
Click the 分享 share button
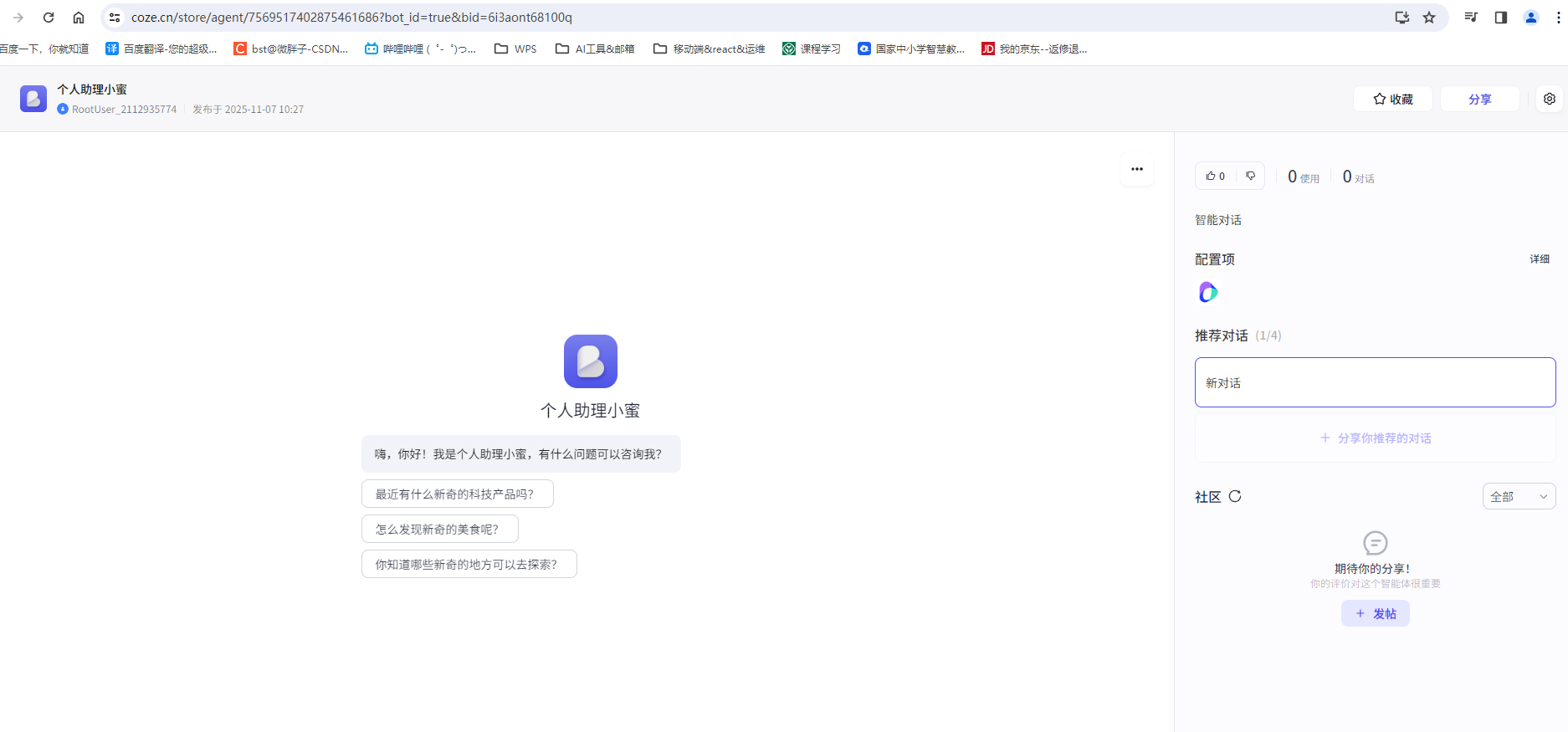point(1480,99)
